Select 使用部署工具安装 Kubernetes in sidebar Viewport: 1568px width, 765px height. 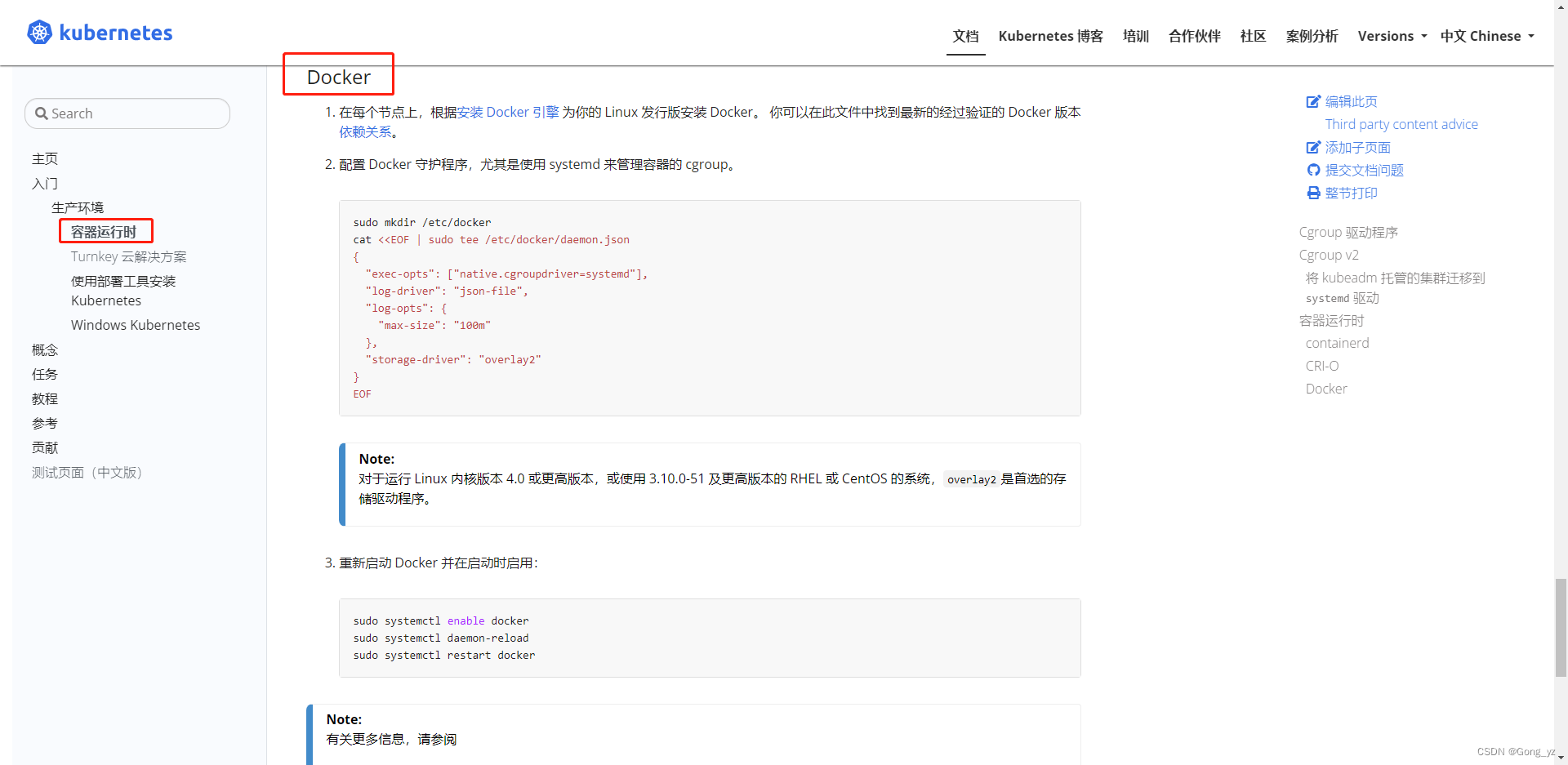click(123, 291)
